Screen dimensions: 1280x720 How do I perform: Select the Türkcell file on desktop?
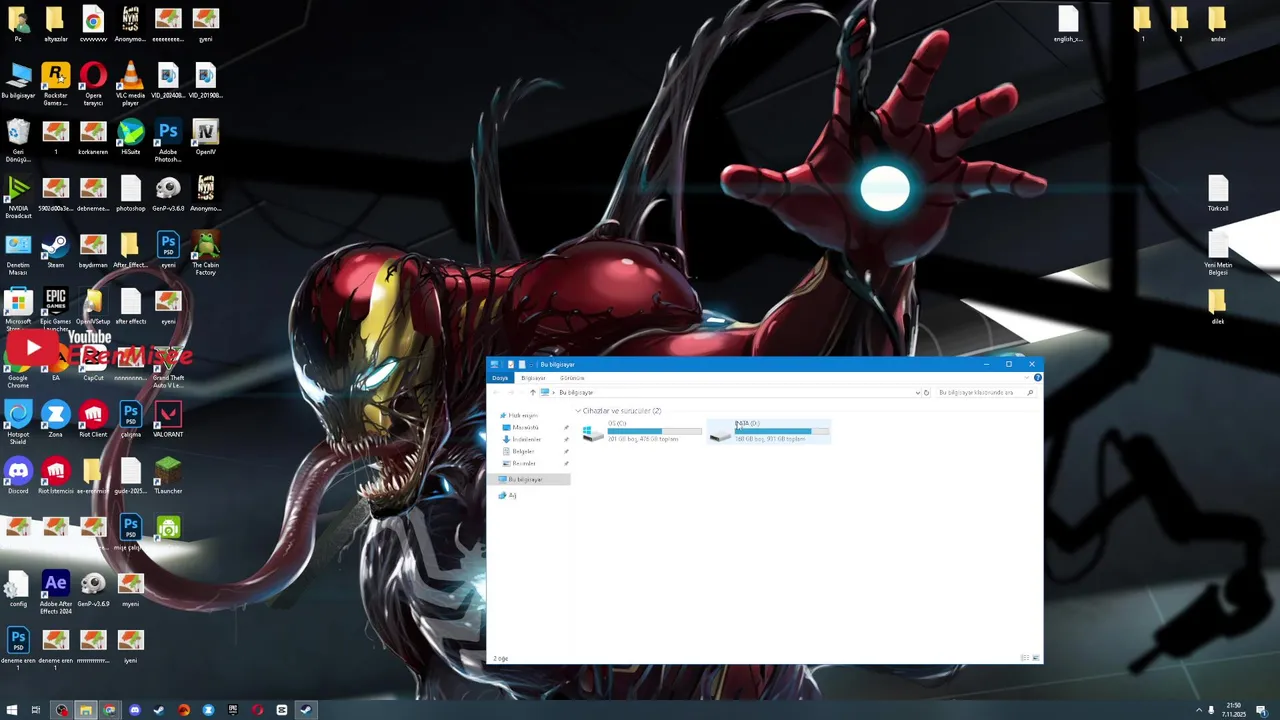(1218, 193)
